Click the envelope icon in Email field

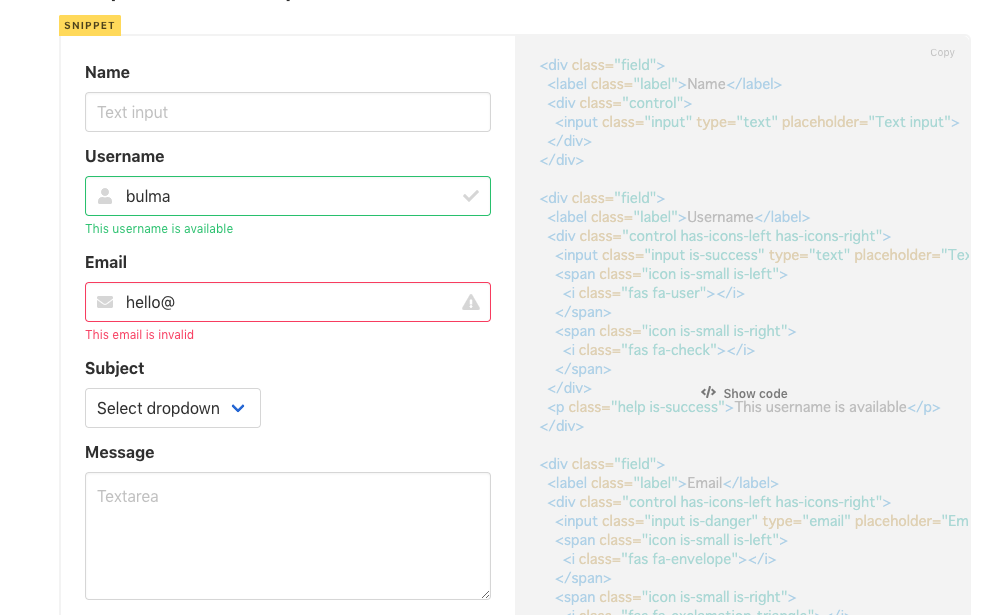105,302
